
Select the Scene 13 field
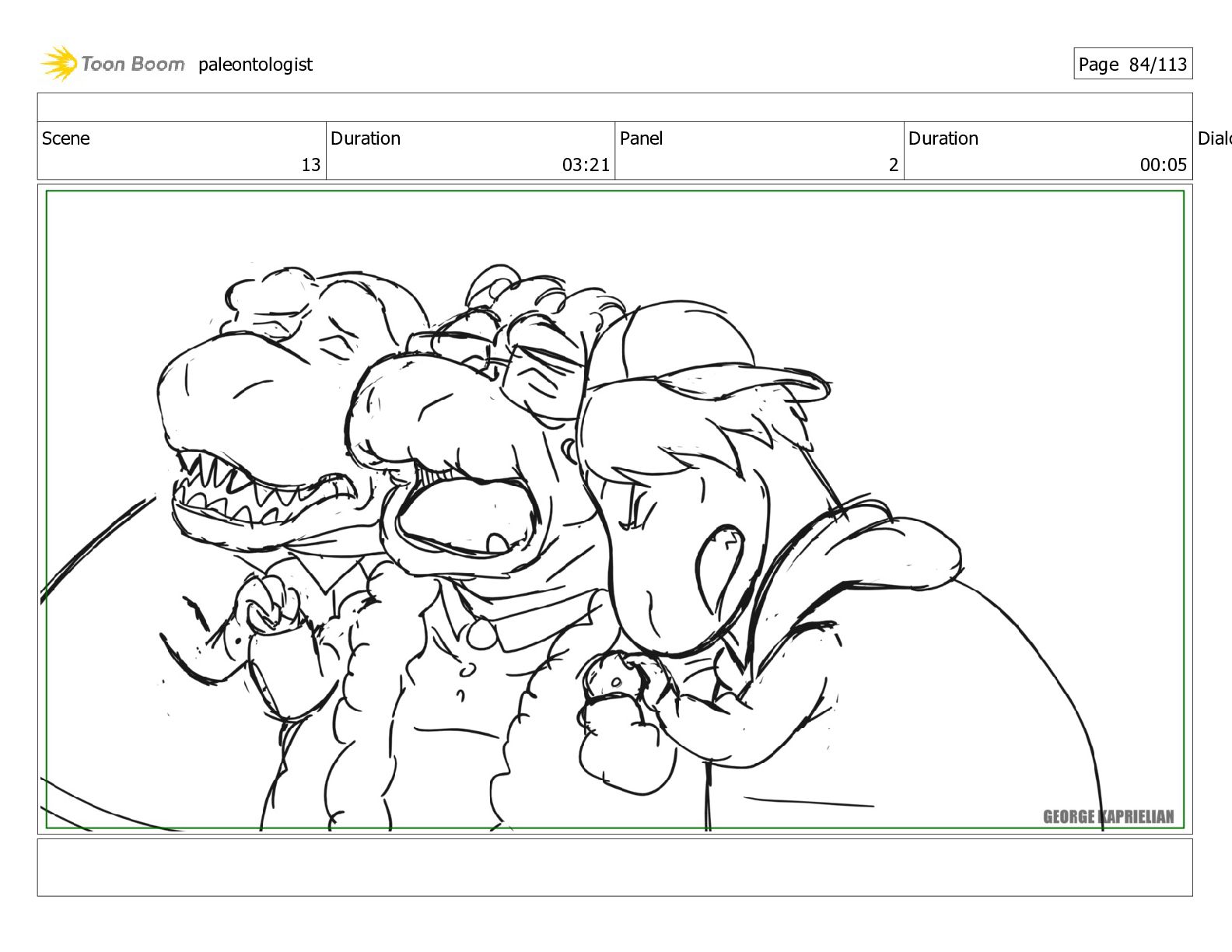pos(181,151)
